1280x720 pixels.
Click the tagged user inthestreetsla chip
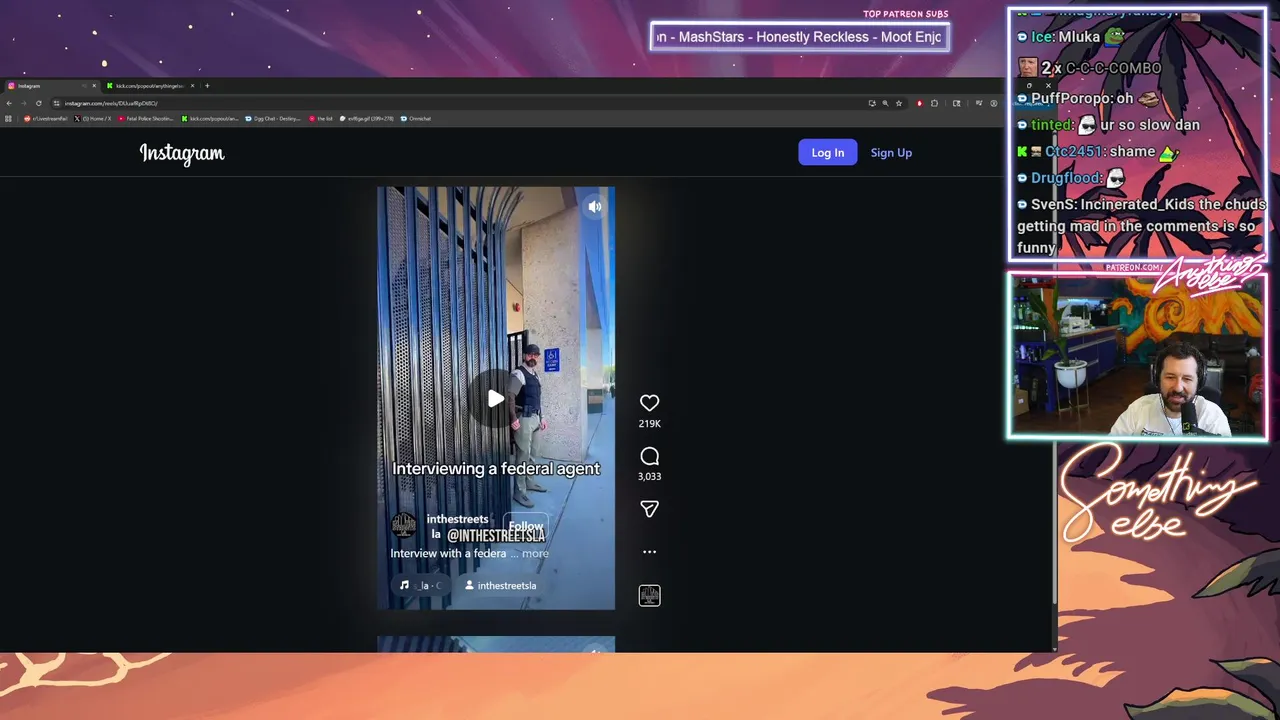click(x=501, y=586)
